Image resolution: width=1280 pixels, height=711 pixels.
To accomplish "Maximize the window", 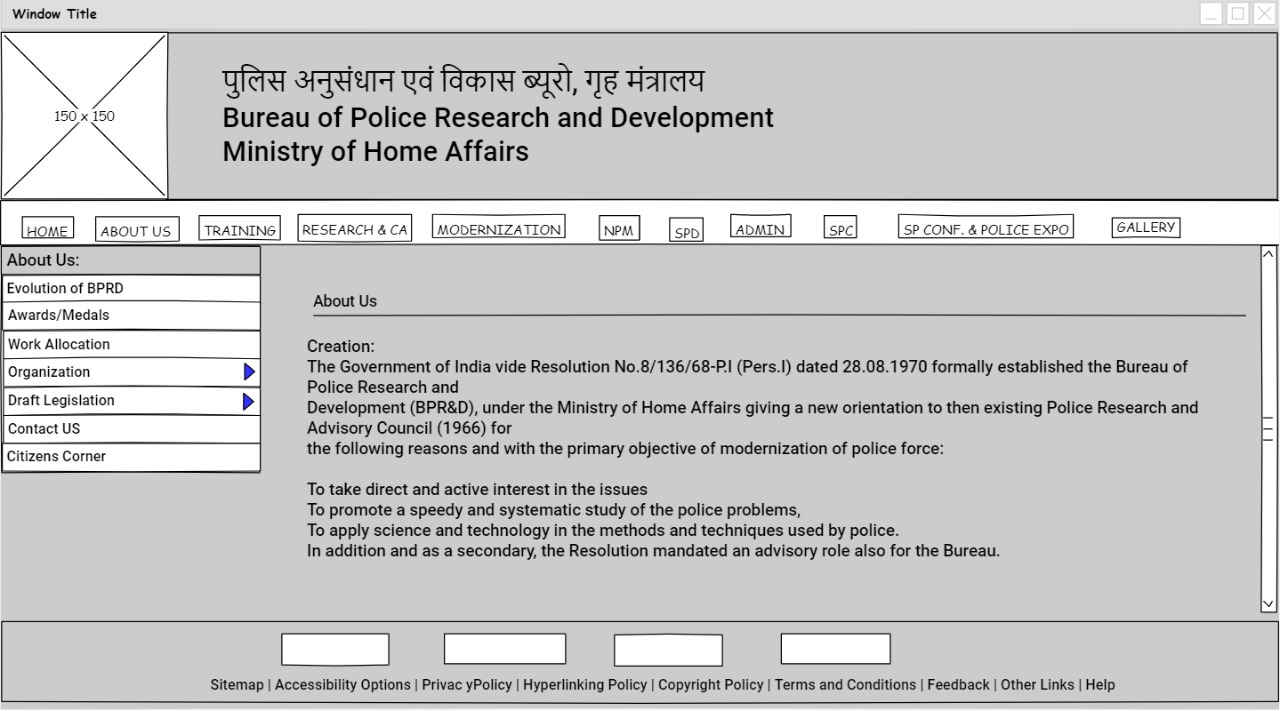I will coord(1238,14).
